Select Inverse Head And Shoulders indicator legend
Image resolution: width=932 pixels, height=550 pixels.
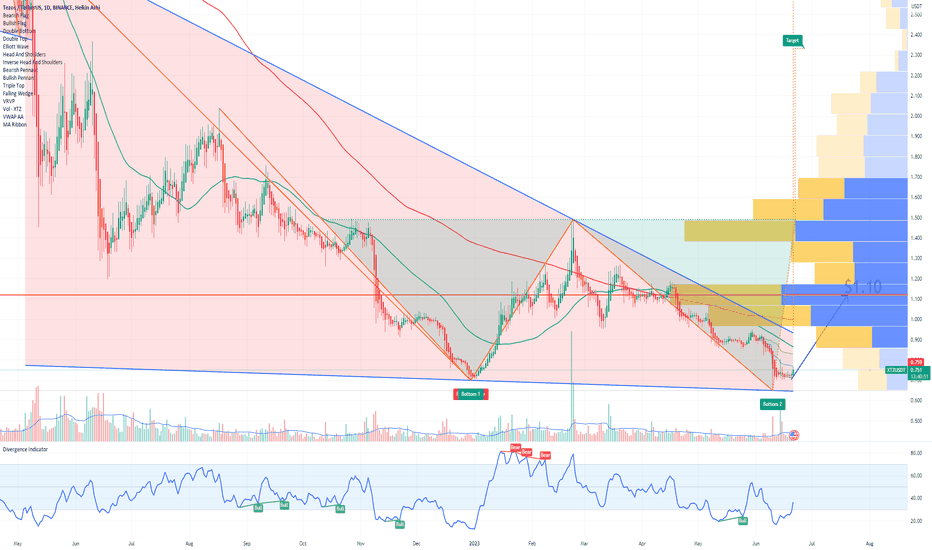[32, 62]
